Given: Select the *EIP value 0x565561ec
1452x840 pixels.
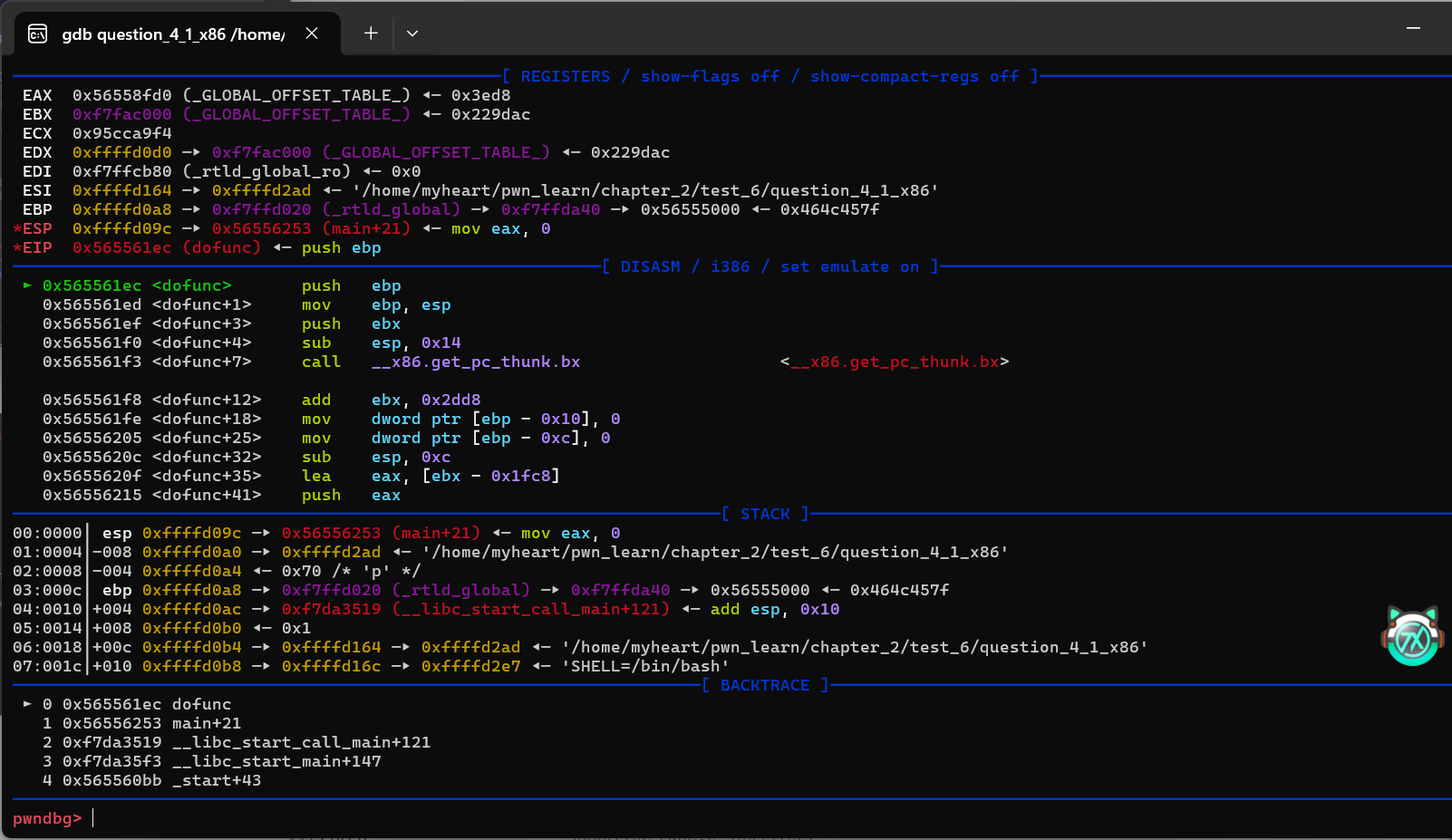Looking at the screenshot, I should 121,247.
